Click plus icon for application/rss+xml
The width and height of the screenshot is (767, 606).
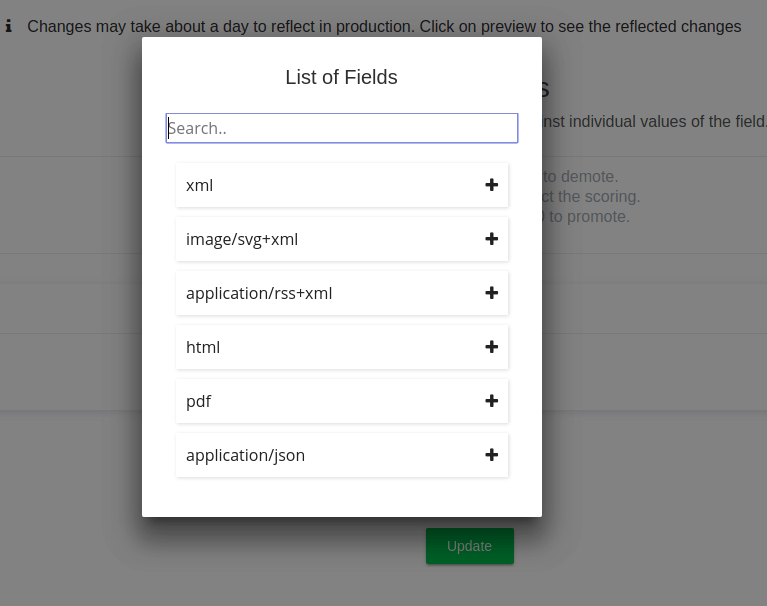click(x=491, y=293)
